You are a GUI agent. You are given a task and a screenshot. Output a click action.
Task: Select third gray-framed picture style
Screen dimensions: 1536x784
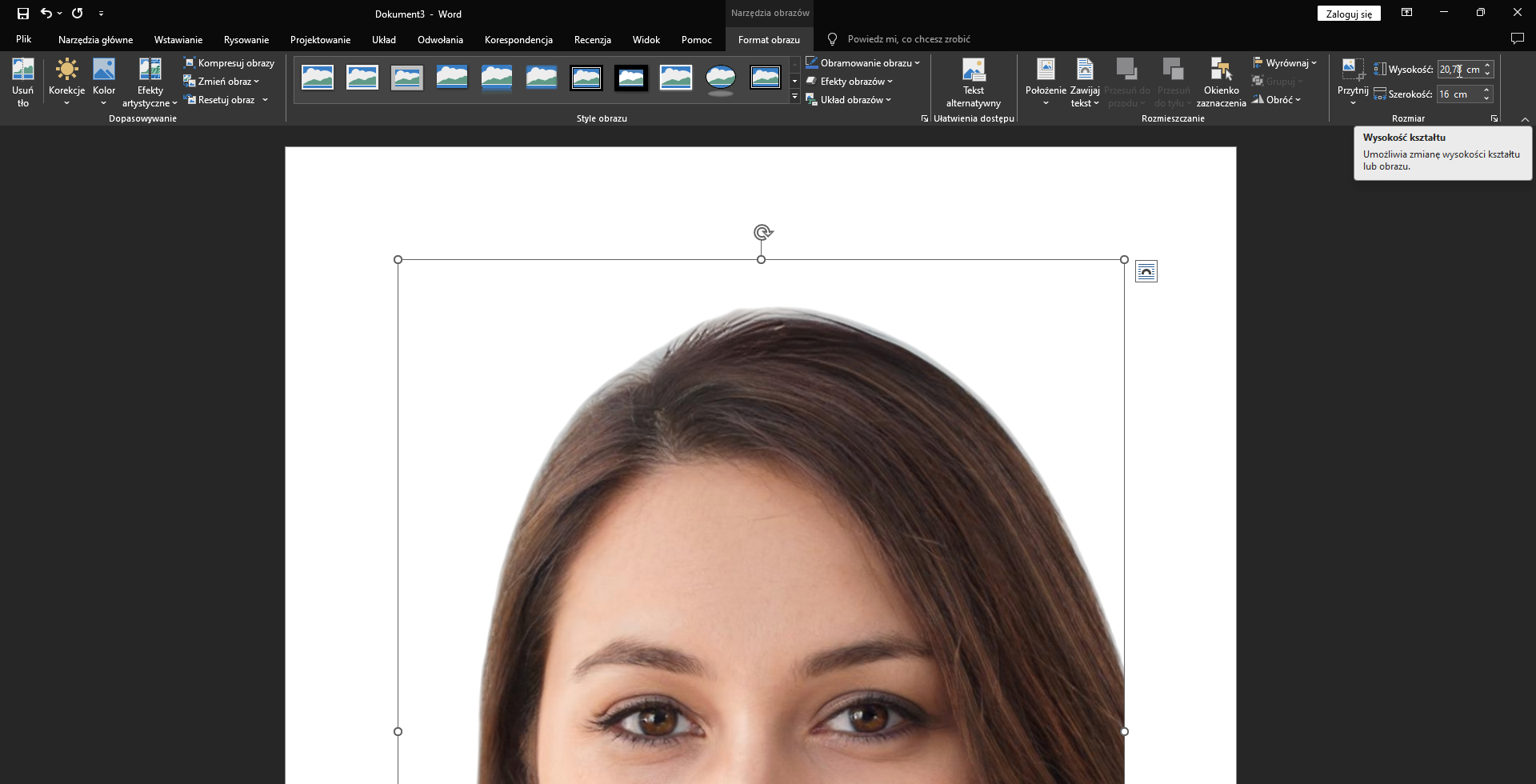pos(407,78)
